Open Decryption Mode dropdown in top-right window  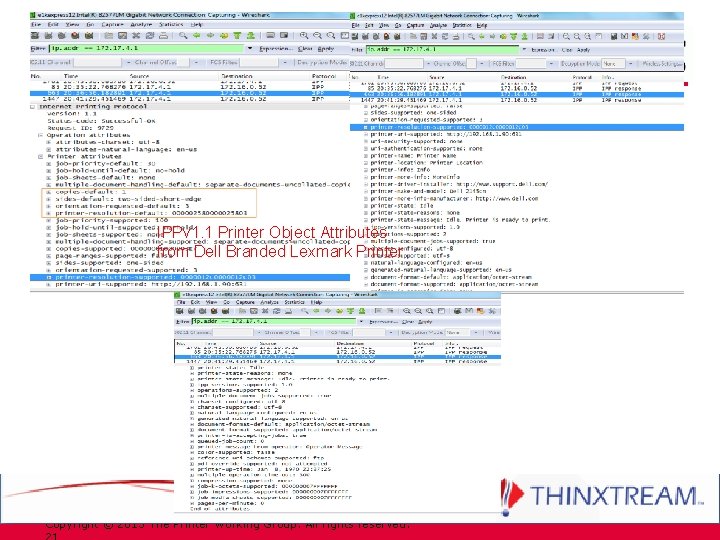[x=630, y=64]
